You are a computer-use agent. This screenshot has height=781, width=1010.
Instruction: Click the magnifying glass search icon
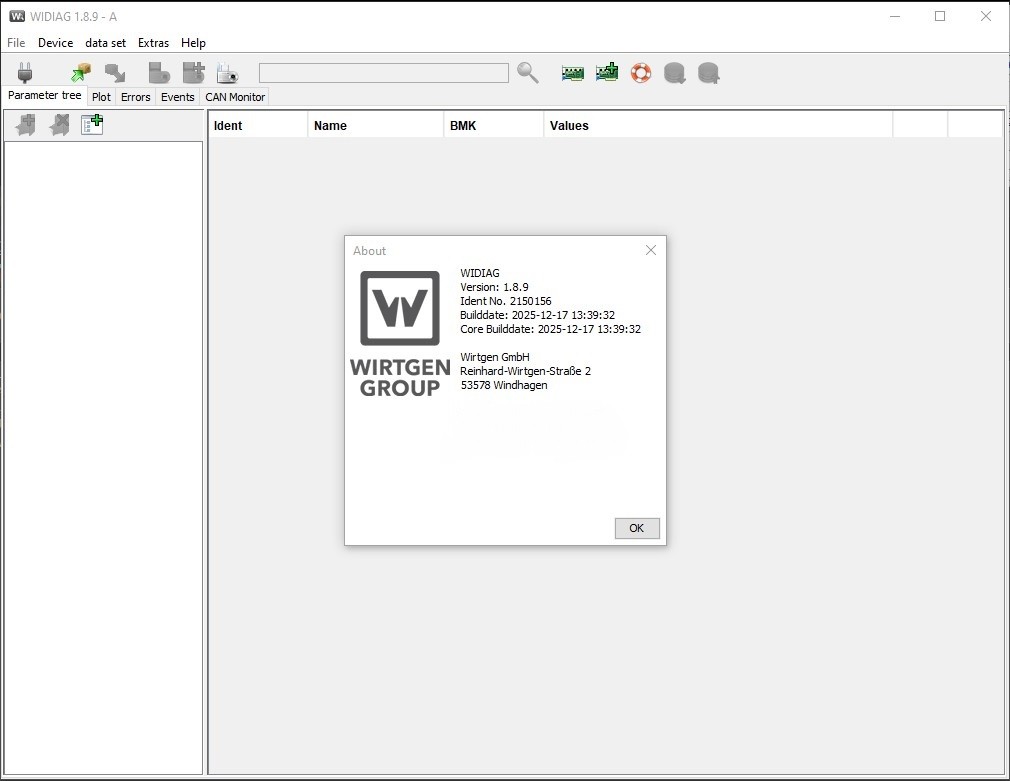(x=528, y=73)
